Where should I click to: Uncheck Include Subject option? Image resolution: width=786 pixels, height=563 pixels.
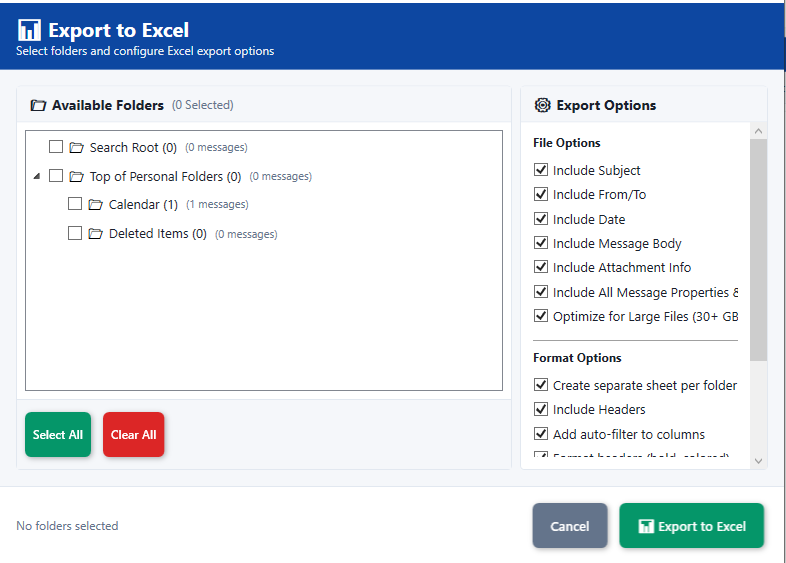click(x=541, y=170)
